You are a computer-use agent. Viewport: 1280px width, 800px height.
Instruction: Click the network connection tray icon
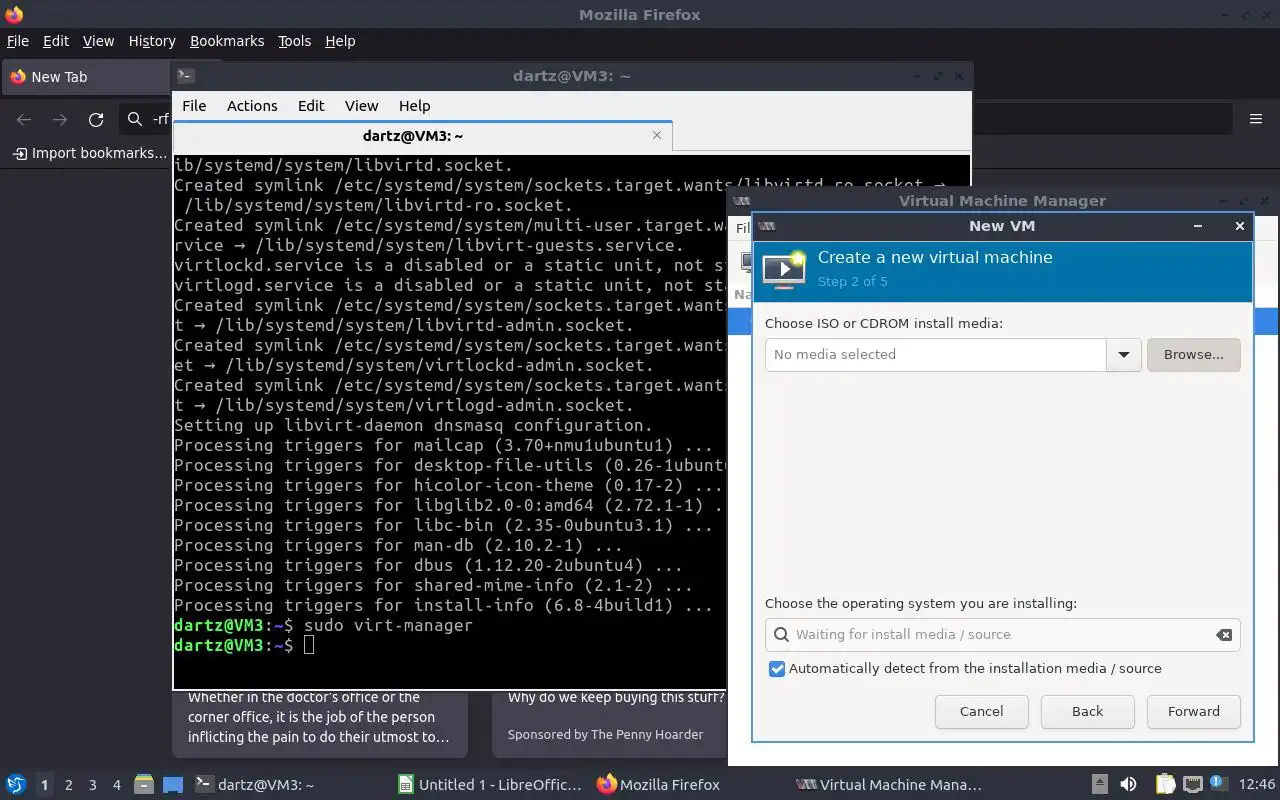click(x=1192, y=785)
